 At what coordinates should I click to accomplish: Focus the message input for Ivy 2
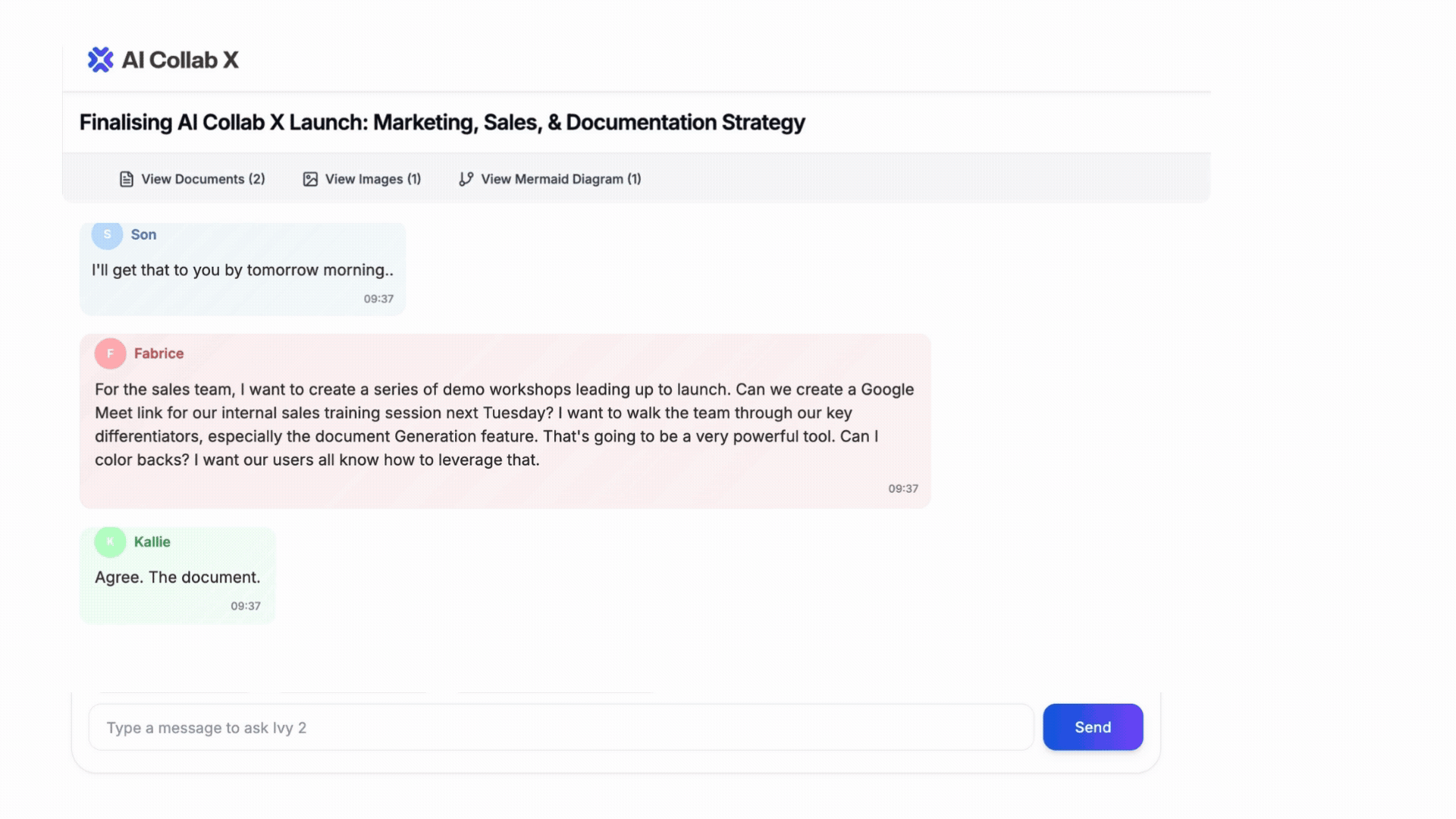[x=561, y=727]
